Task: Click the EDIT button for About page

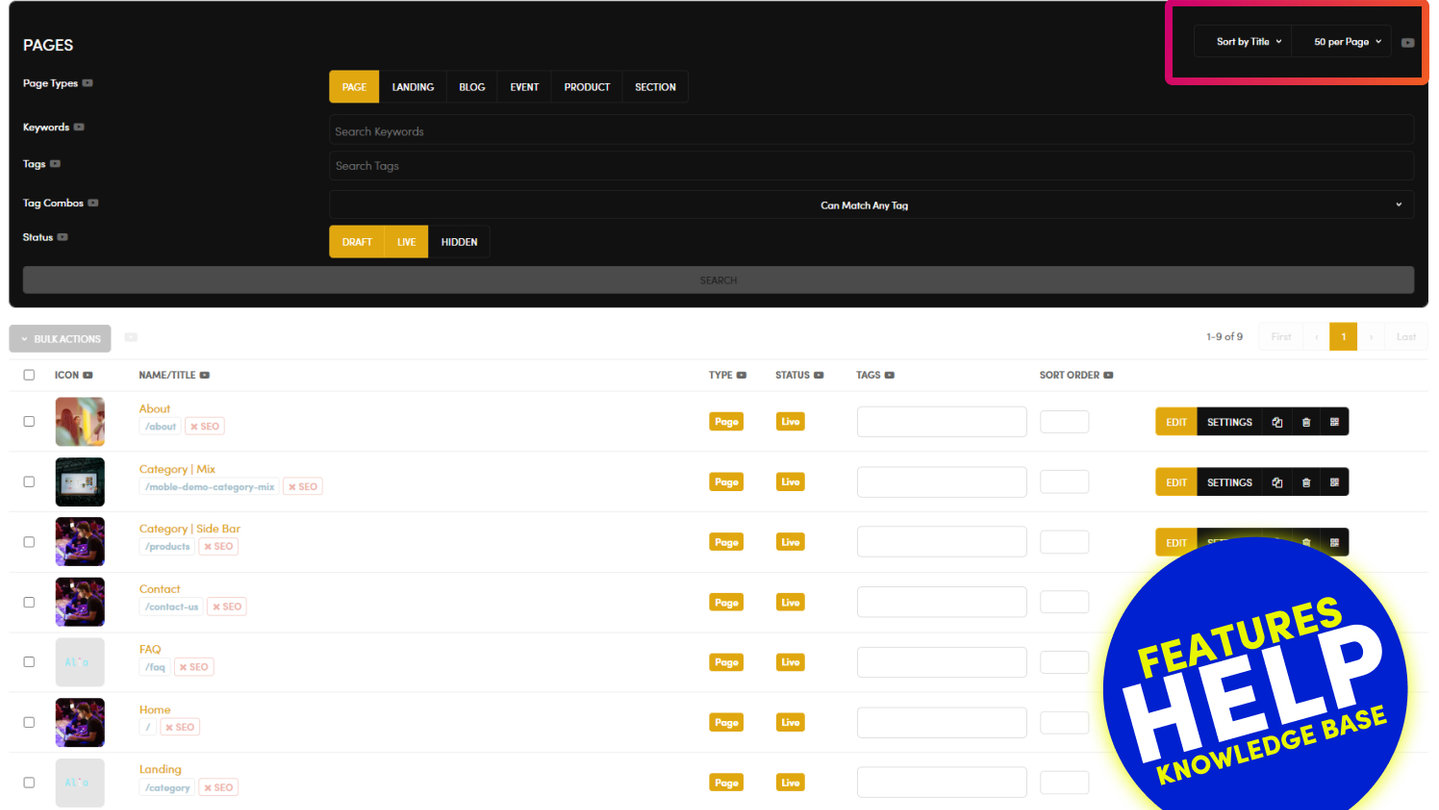Action: 1176,422
